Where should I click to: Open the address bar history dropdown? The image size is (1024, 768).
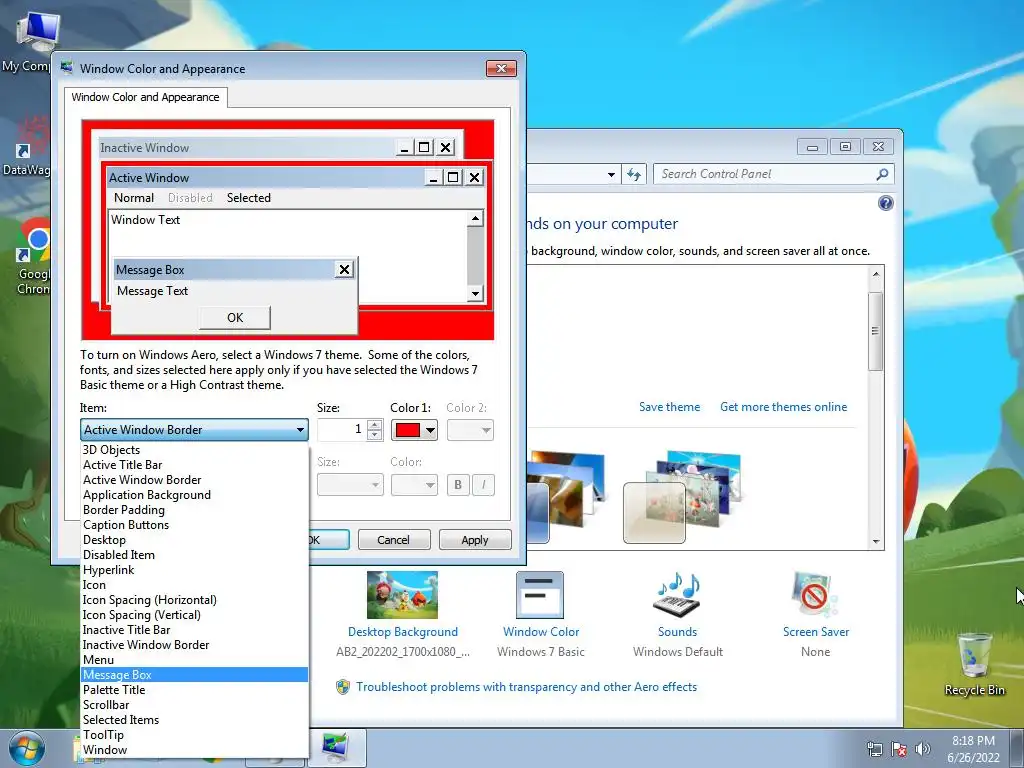[x=611, y=174]
